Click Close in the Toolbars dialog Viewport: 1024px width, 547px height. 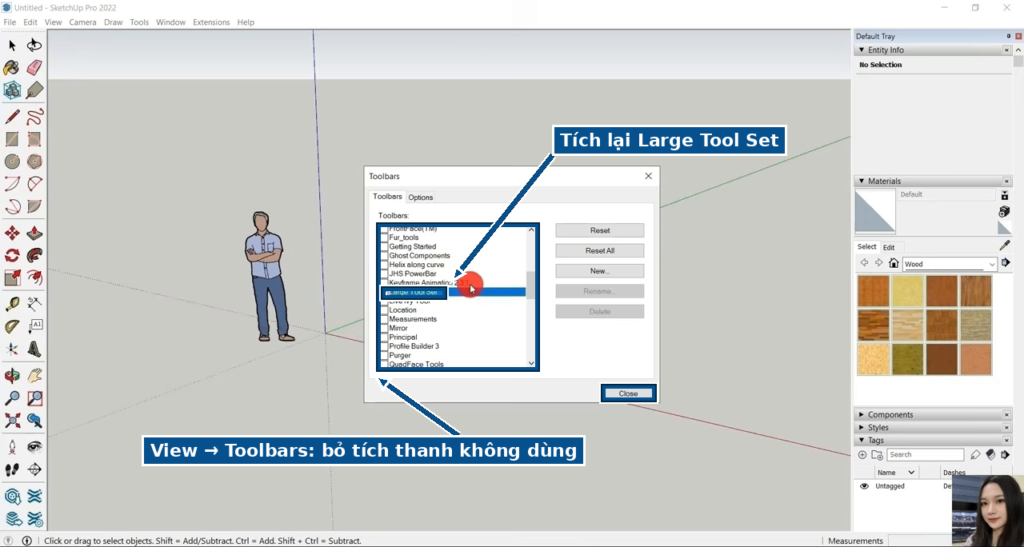628,394
